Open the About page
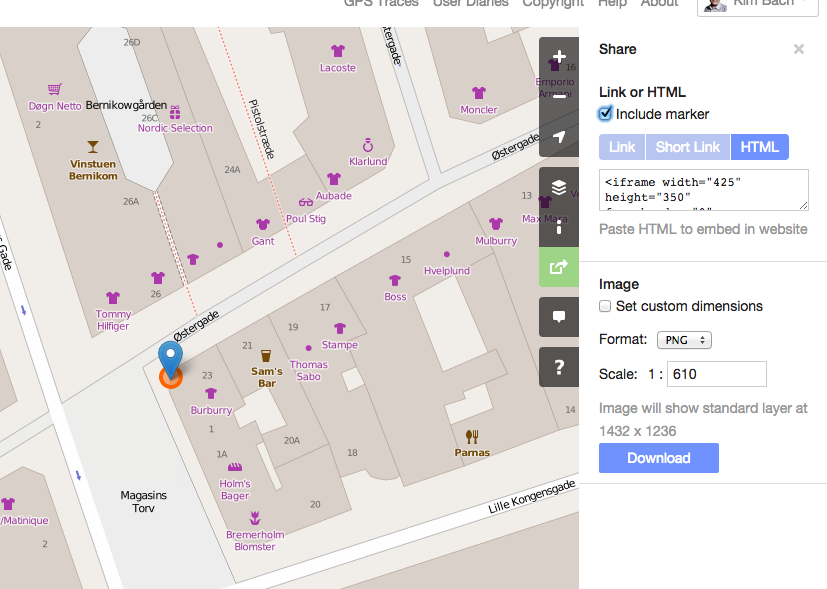Viewport: 827px width, 589px height. [x=659, y=3]
